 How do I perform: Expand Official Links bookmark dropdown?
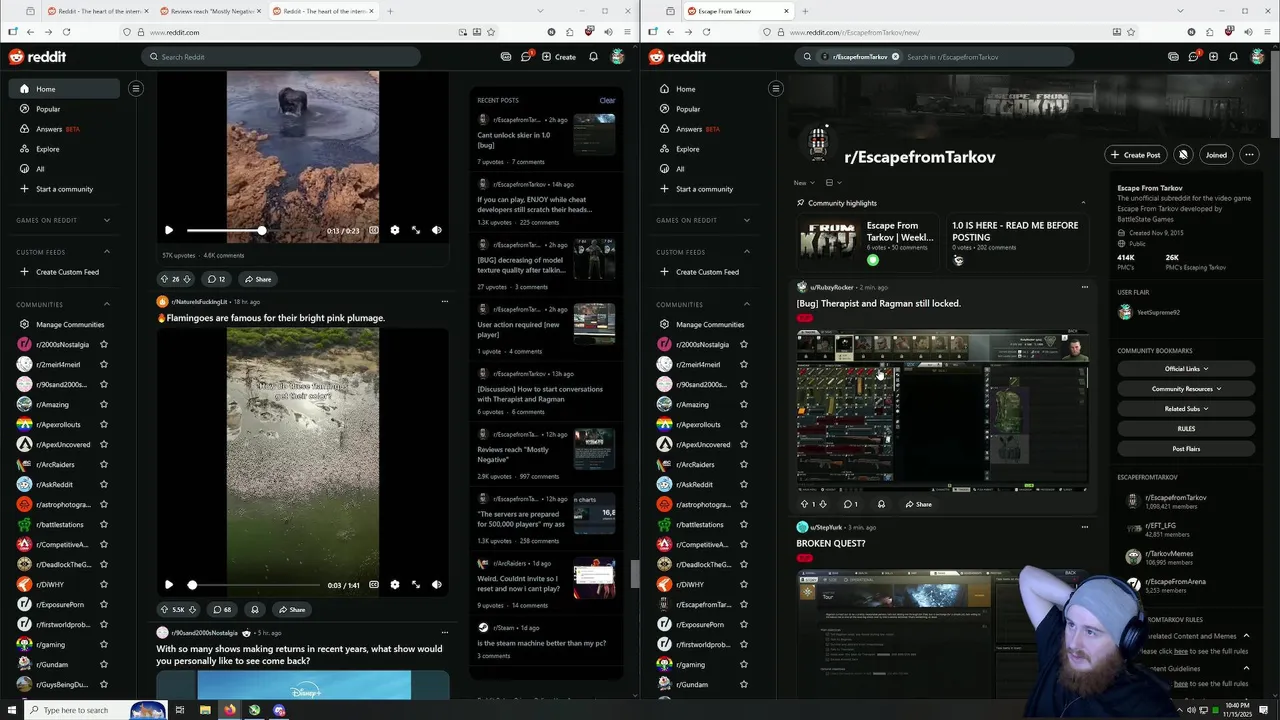pos(1186,369)
